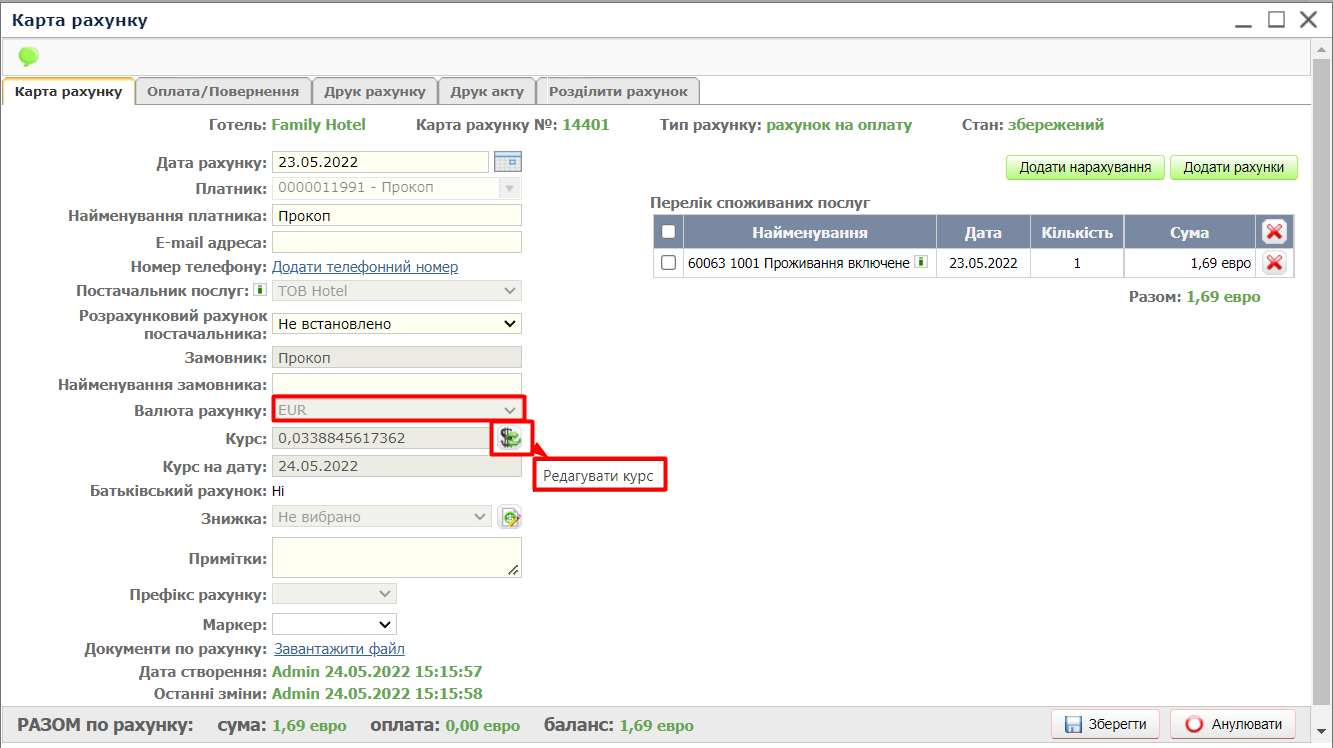Screen dimensions: 1333x748
Task: Click info icon next to Проживання включене
Action: click(920, 263)
